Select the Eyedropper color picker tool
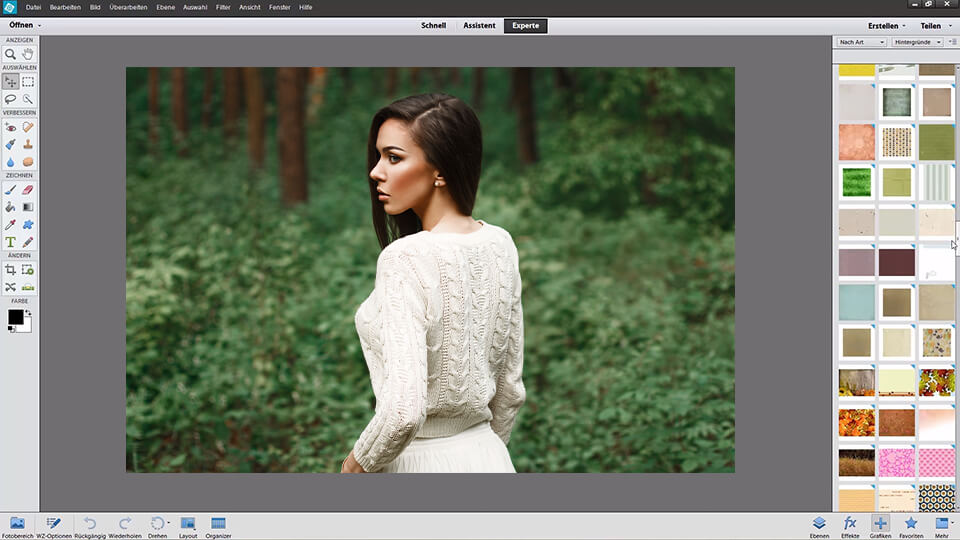The height and width of the screenshot is (540, 960). [x=10, y=225]
